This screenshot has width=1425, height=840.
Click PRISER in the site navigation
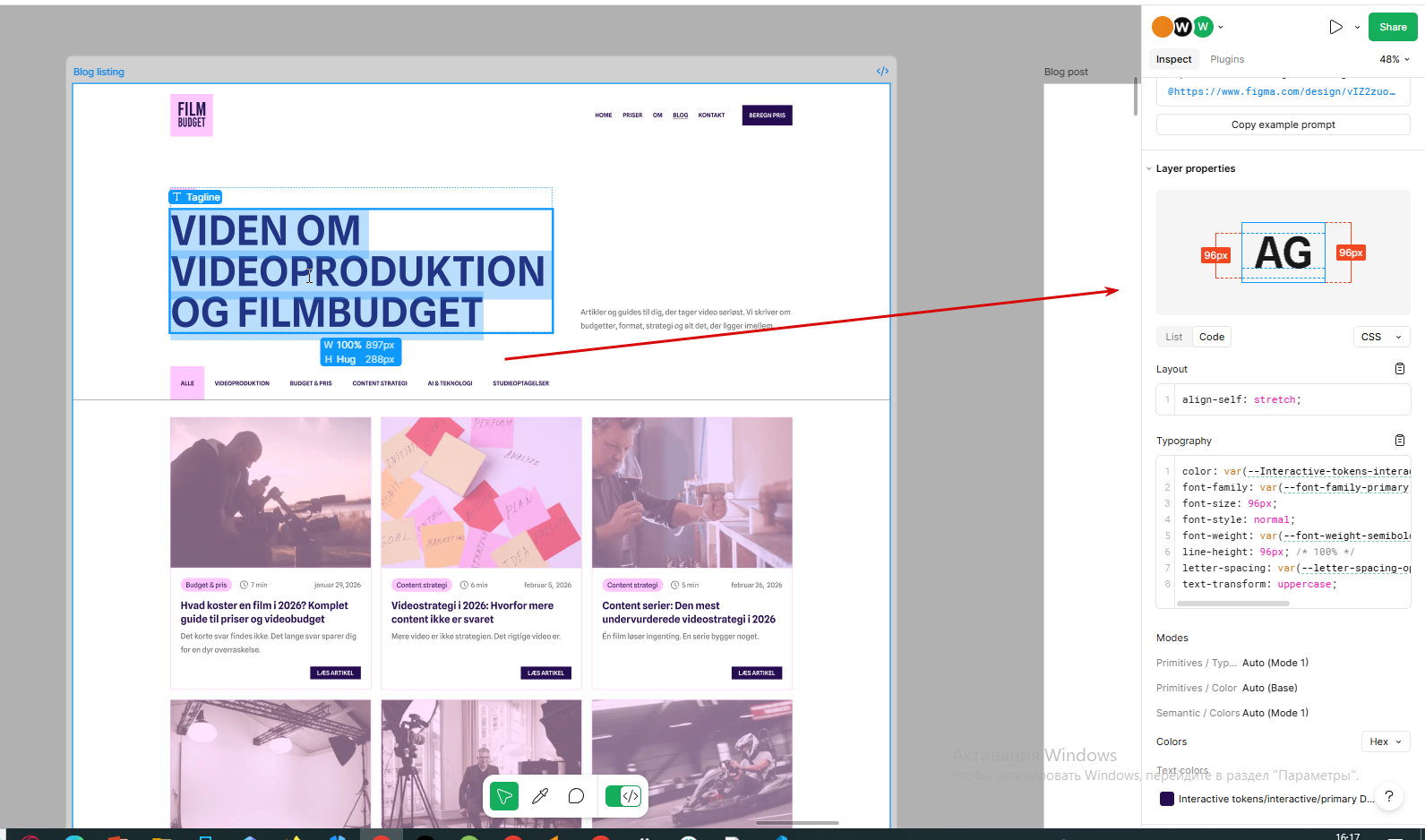(632, 116)
